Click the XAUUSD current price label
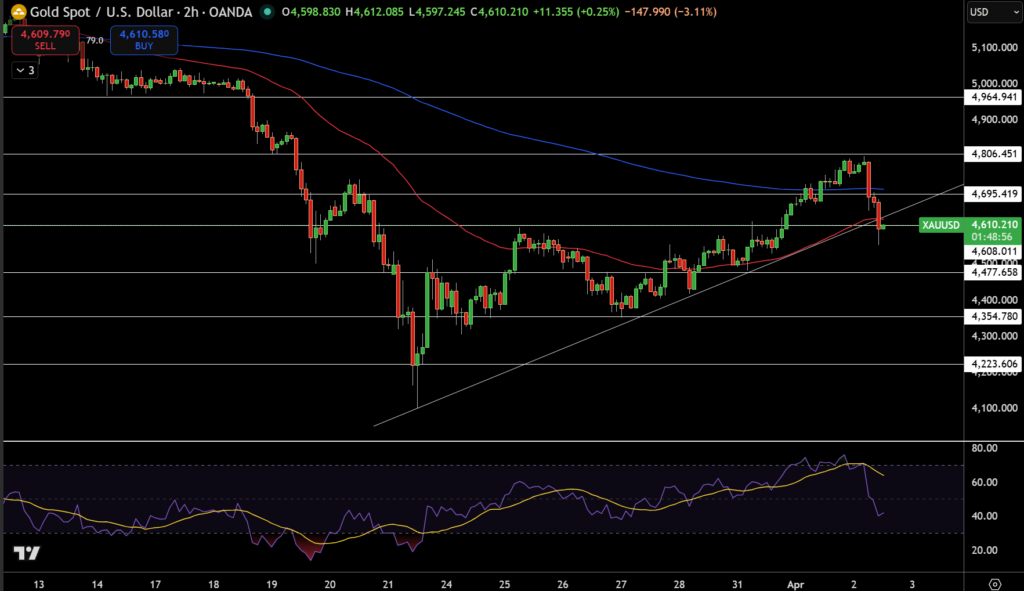 pyautogui.click(x=993, y=226)
